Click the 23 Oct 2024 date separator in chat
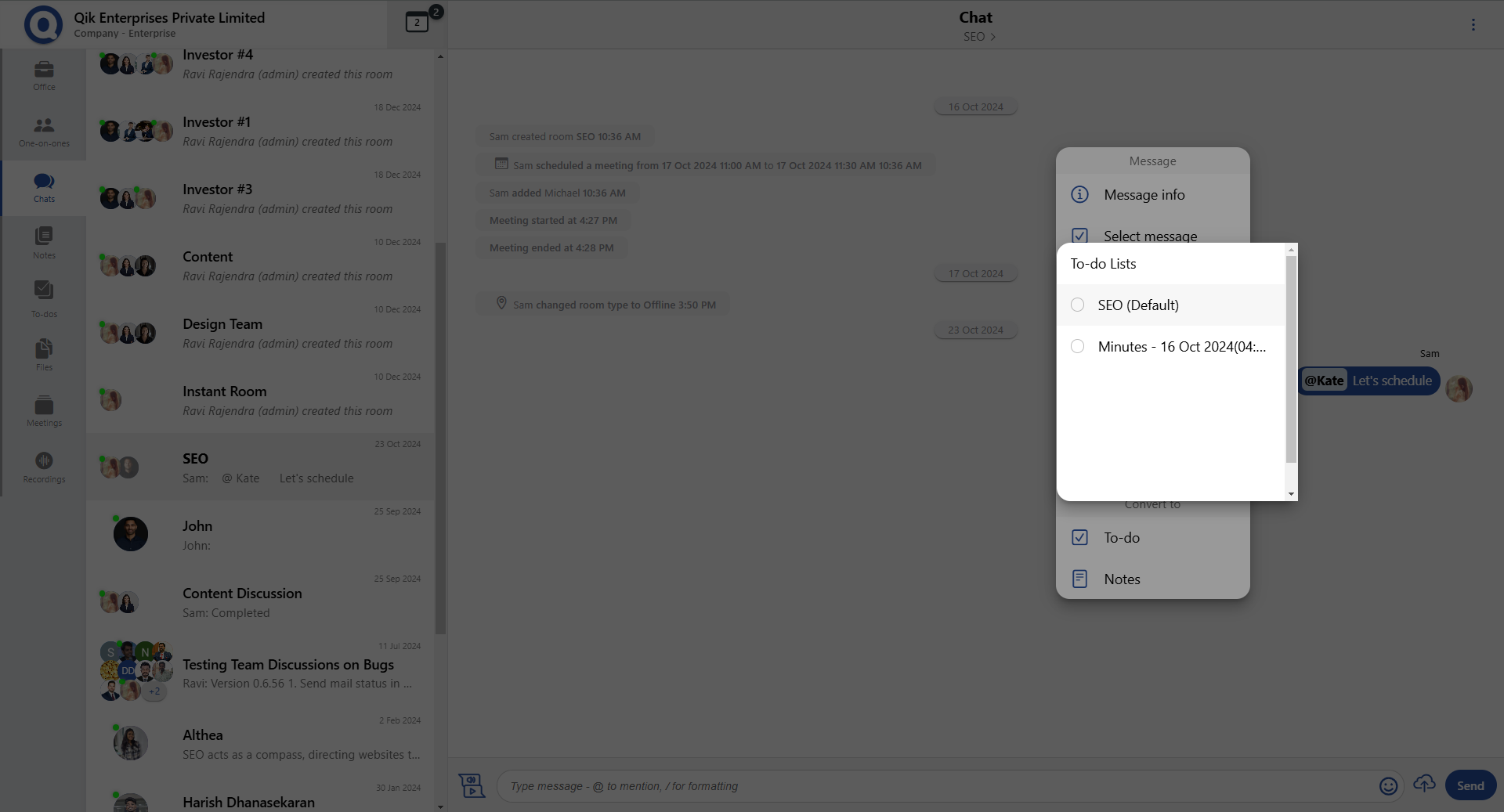This screenshot has width=1504, height=812. [x=975, y=330]
